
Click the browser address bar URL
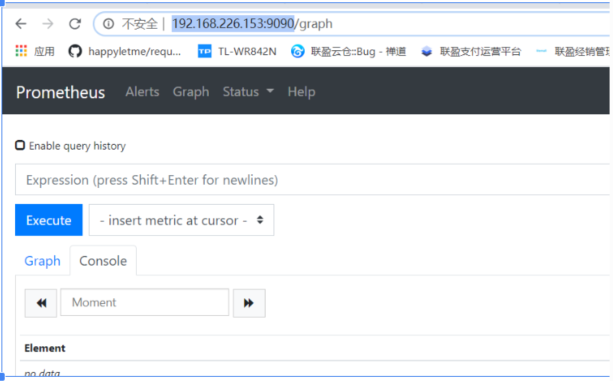(x=252, y=24)
